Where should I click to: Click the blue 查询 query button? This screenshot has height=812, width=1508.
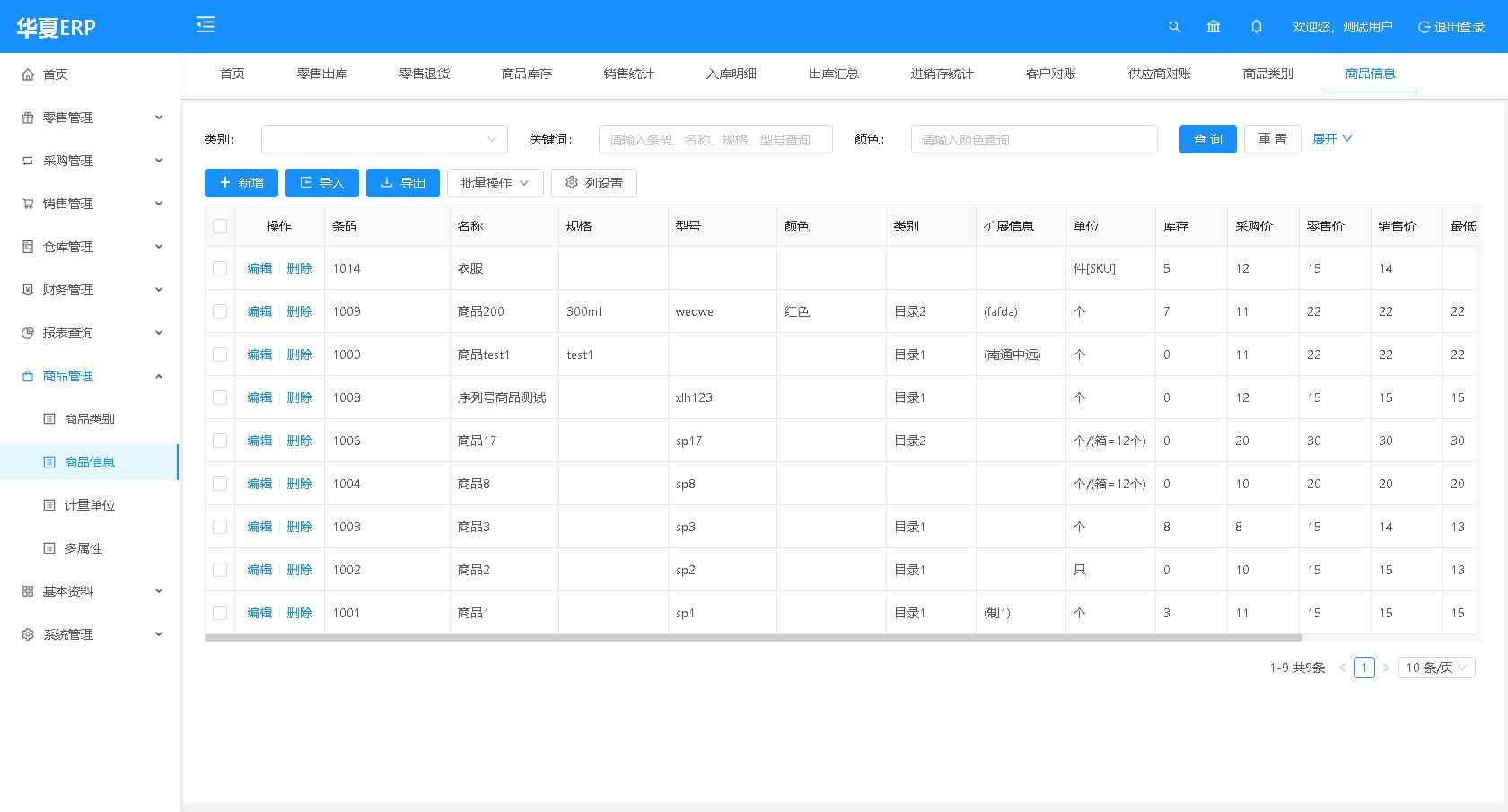(x=1207, y=139)
